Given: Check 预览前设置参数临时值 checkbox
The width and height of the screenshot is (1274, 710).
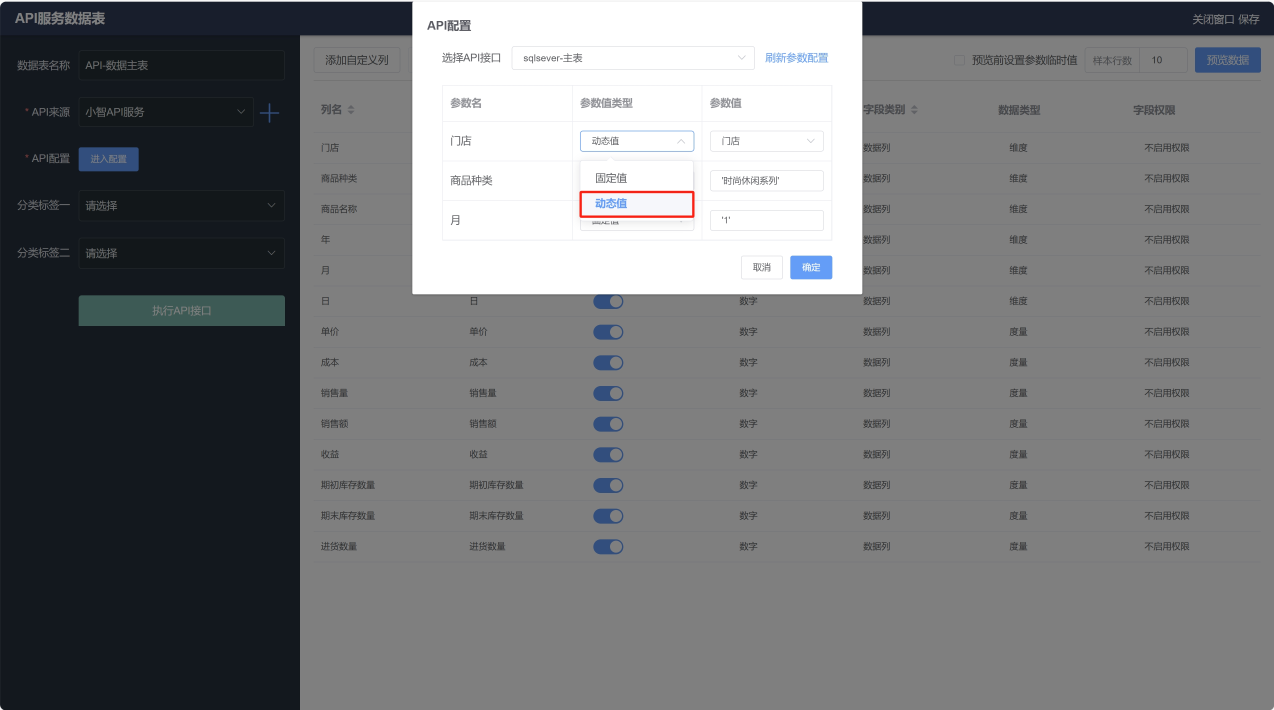Looking at the screenshot, I should click(960, 60).
